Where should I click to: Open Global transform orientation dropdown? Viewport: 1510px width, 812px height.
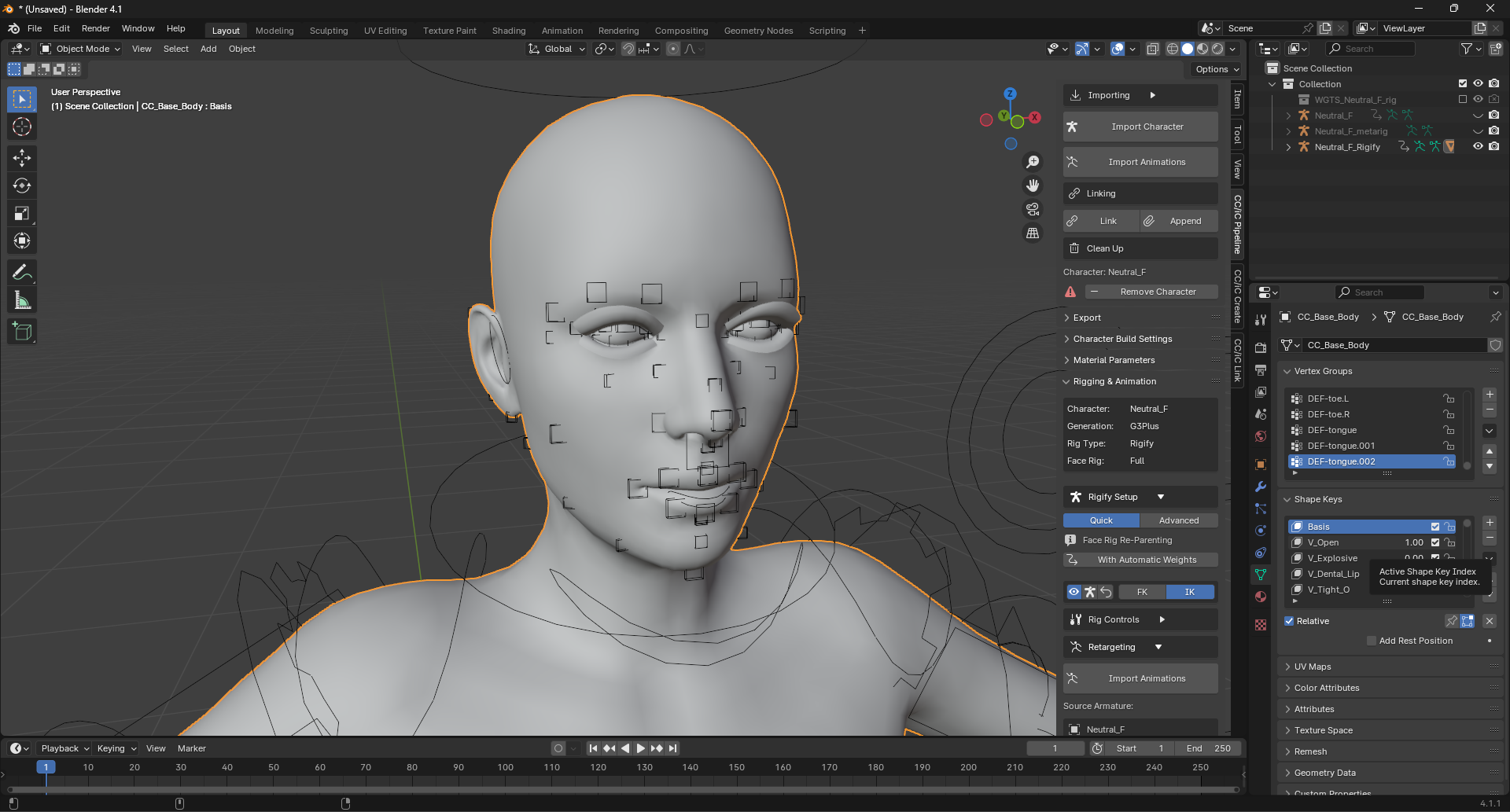click(557, 49)
